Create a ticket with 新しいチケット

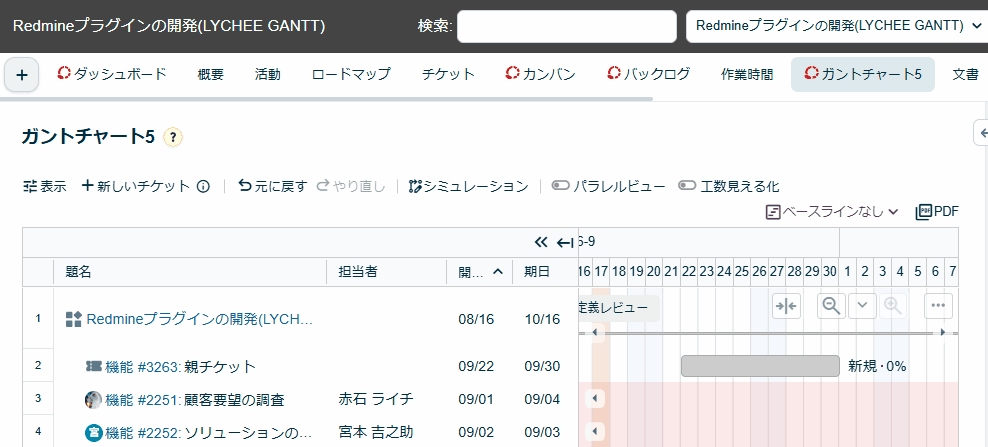pyautogui.click(x=136, y=187)
